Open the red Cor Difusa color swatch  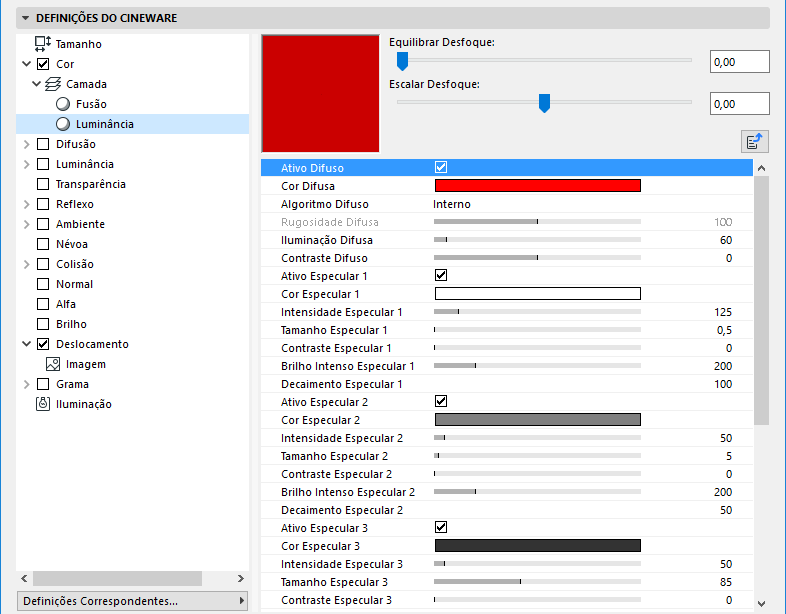point(537,185)
